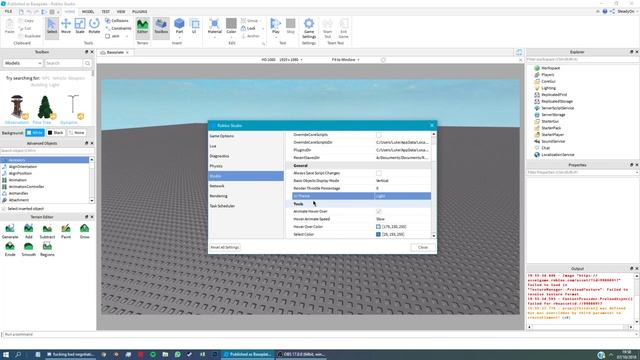
Task: Select Diagnostics settings category
Action: (x=246, y=156)
